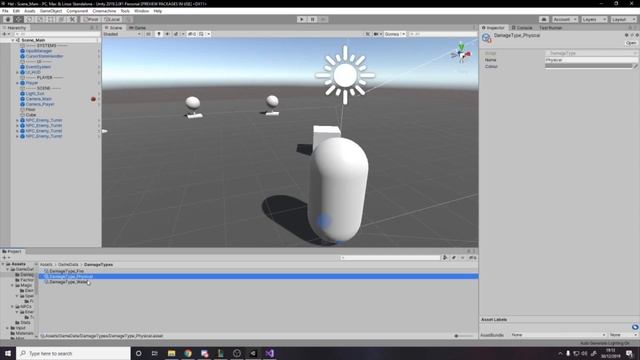The image size is (640, 360).
Task: Open the cloud Services button
Action: pos(544,19)
